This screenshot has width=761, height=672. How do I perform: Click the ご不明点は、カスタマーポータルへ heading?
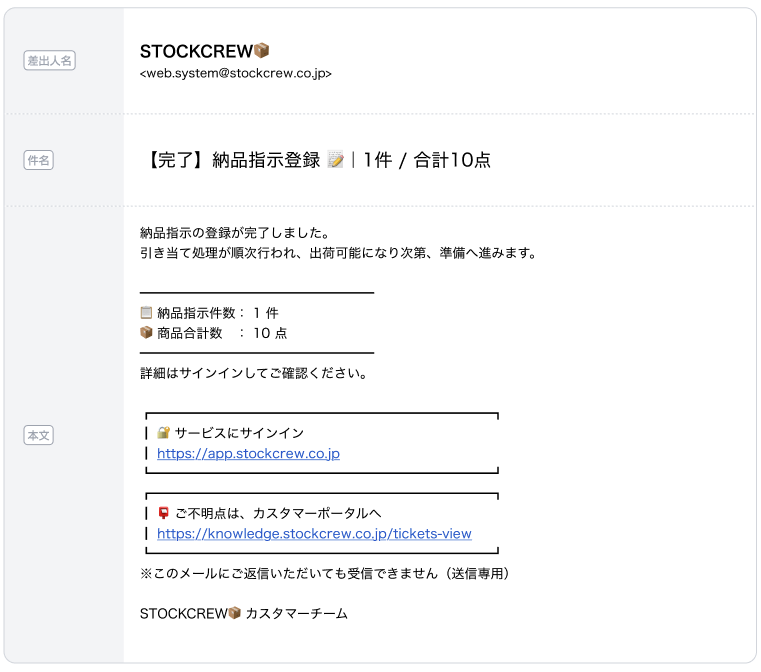pos(278,513)
